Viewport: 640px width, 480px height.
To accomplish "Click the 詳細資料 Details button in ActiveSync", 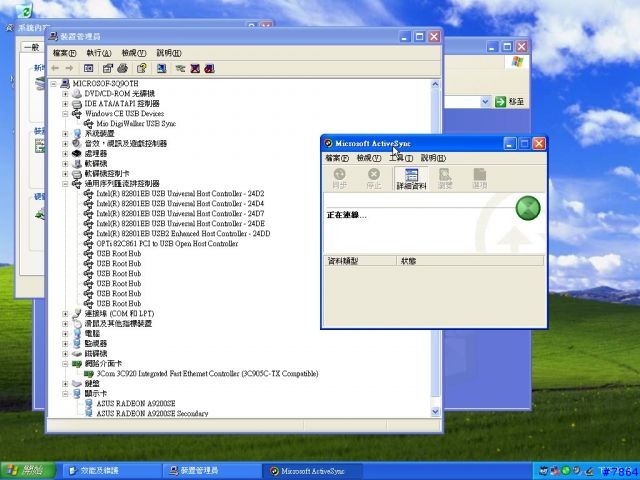I will (x=411, y=179).
